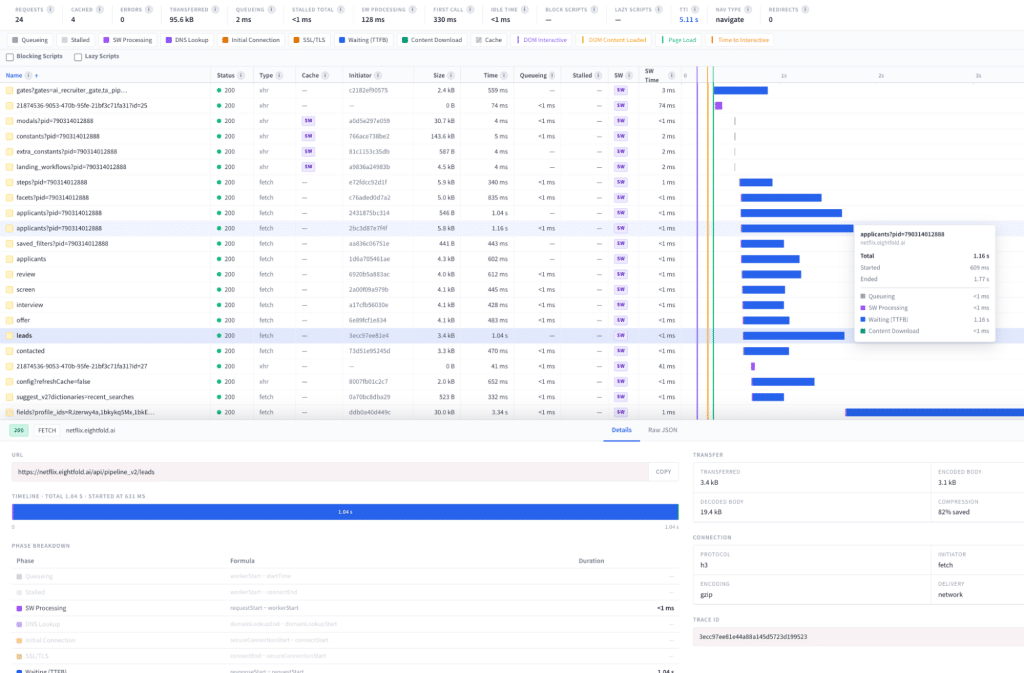1024x673 pixels.
Task: Copy the request URL with COPY button
Action: [x=663, y=472]
